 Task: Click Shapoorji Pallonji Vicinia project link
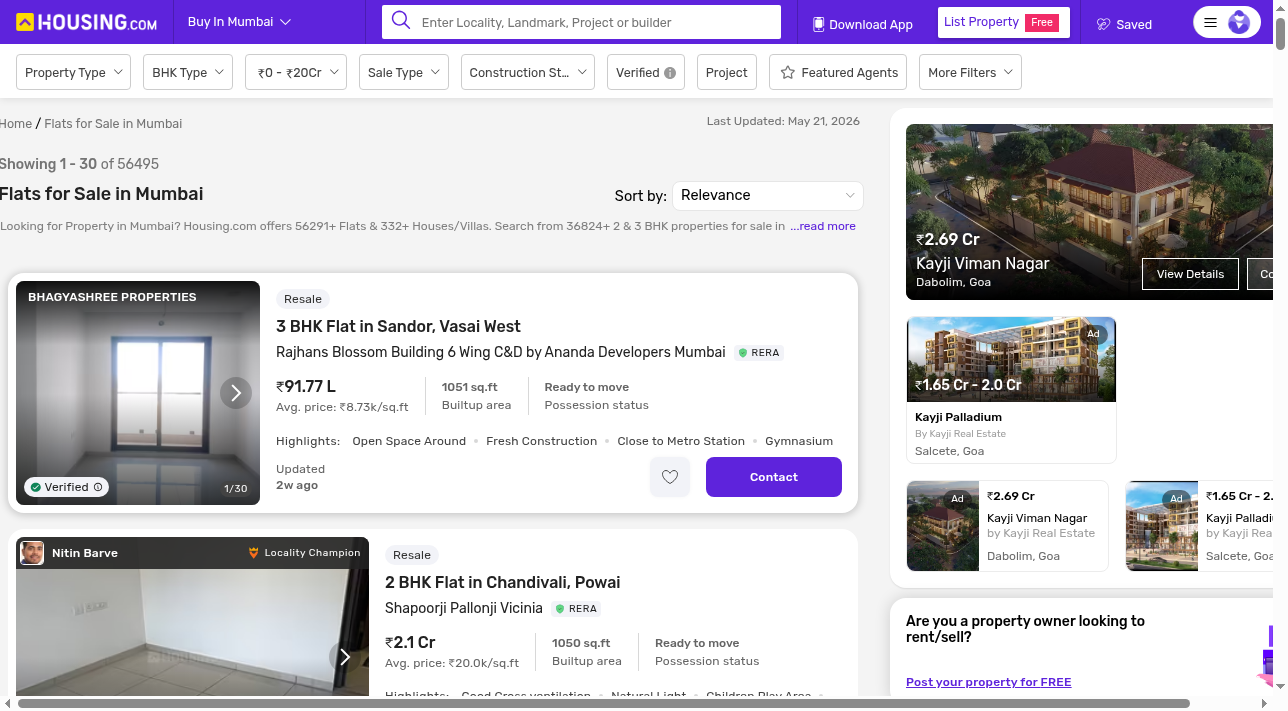(x=464, y=608)
